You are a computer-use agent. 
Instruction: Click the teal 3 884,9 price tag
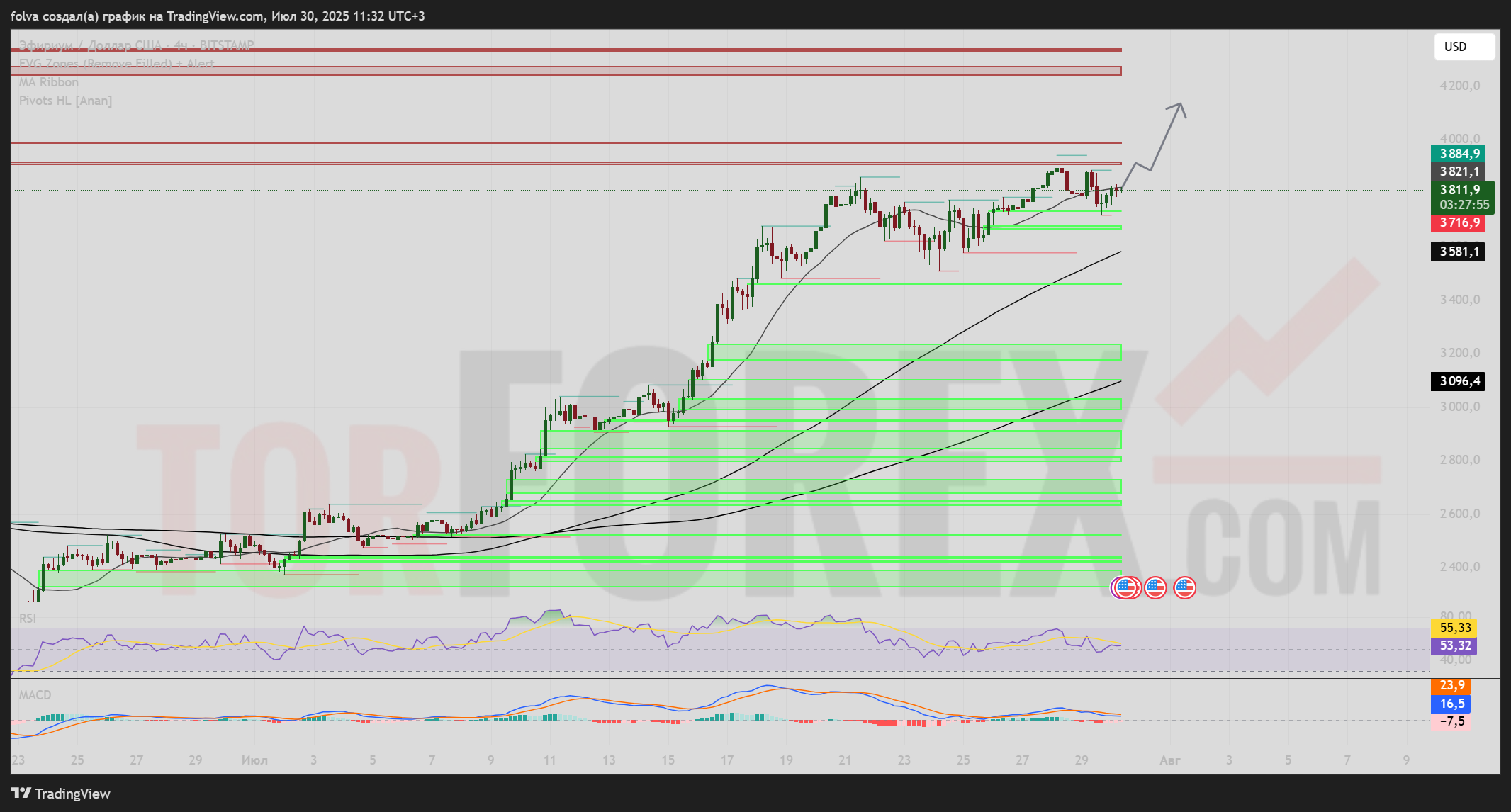1459,154
